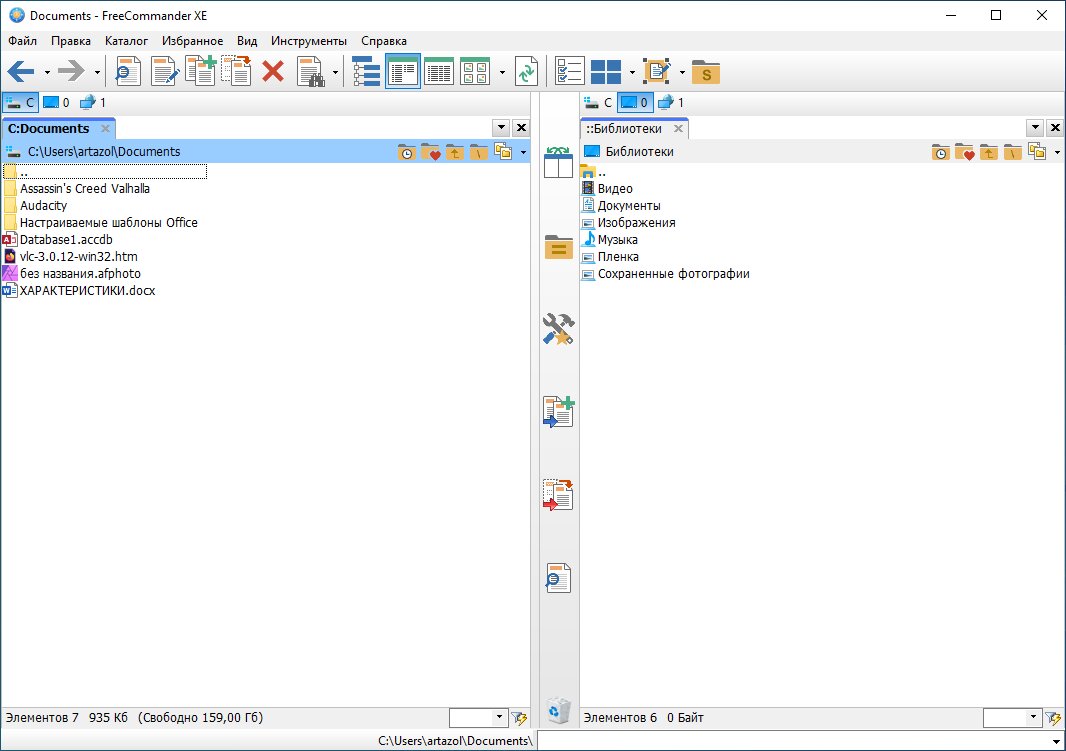
Task: Click the Move icon in the top toolbar
Action: tap(237, 71)
